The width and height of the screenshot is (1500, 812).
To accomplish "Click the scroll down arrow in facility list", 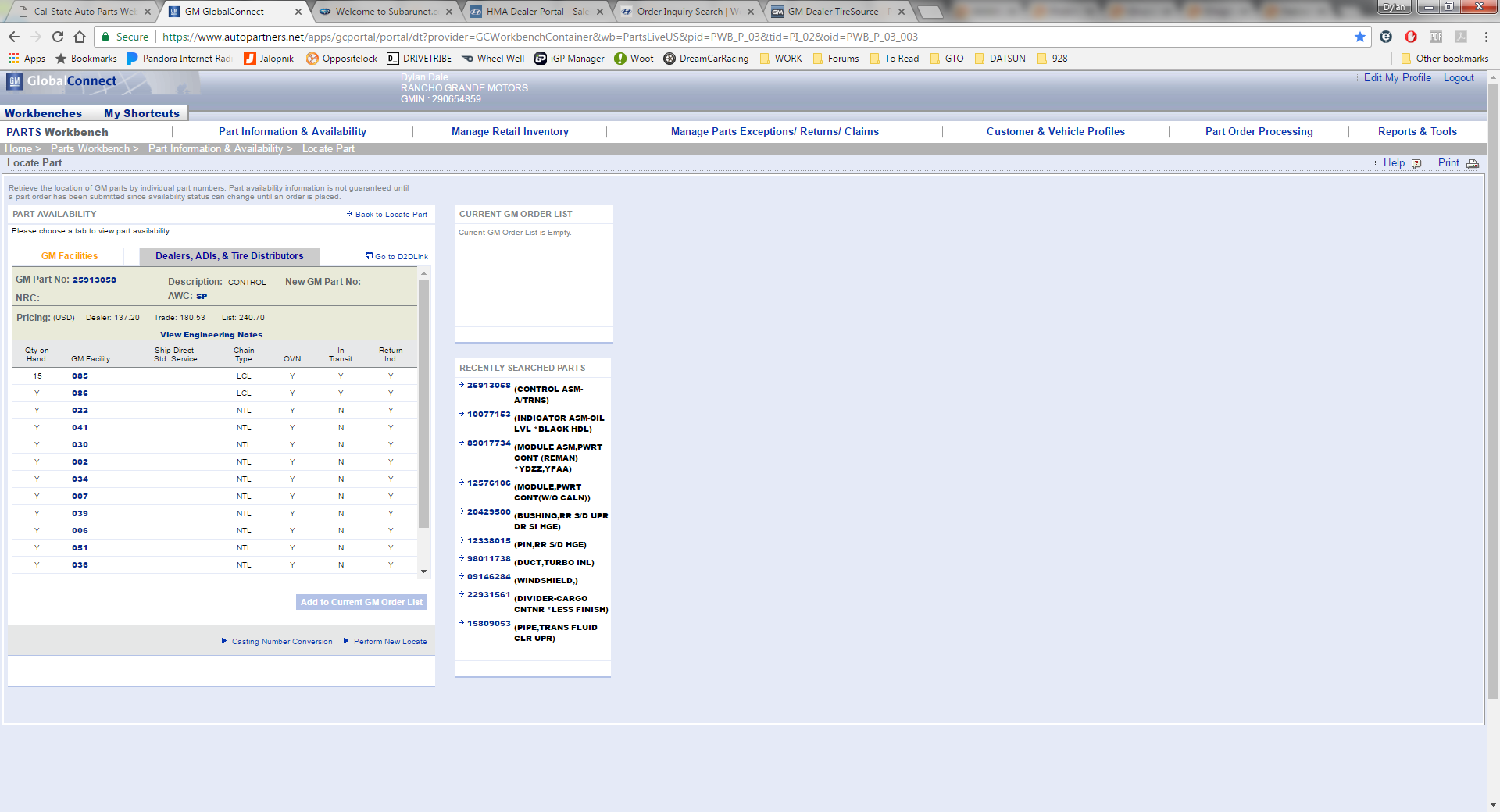I will pyautogui.click(x=424, y=572).
